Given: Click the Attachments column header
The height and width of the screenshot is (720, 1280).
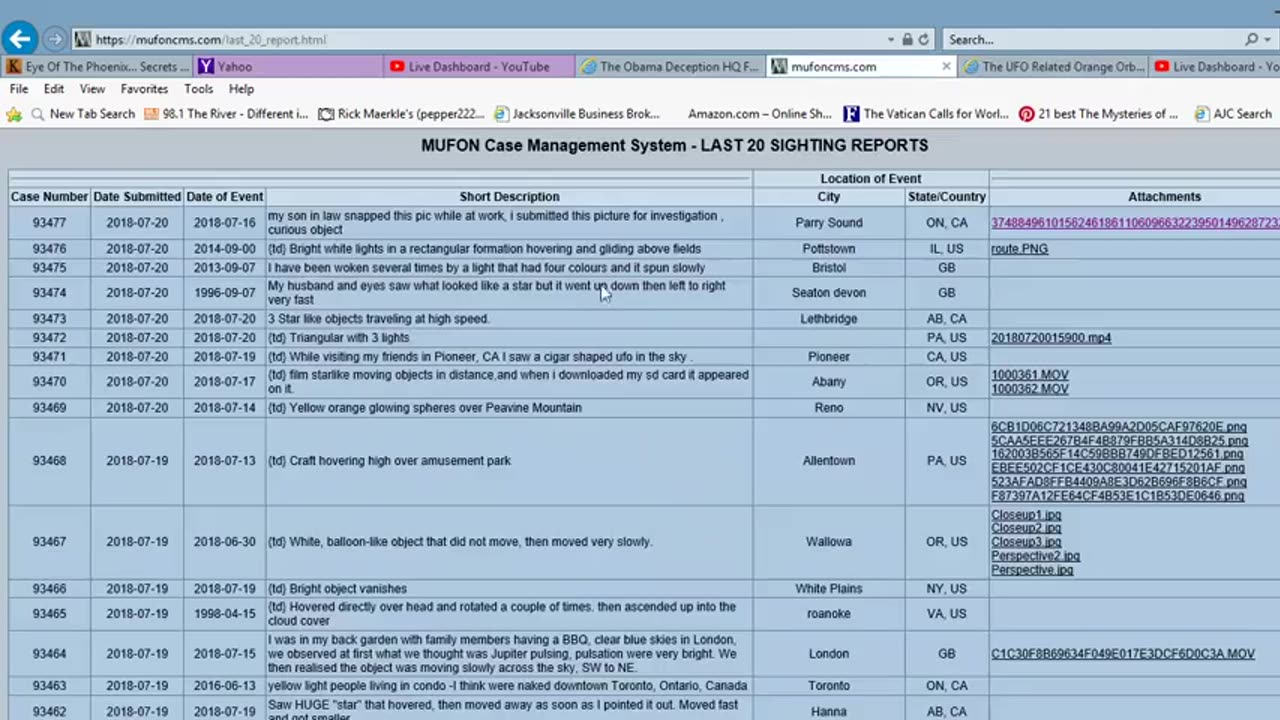Looking at the screenshot, I should click(1164, 197).
